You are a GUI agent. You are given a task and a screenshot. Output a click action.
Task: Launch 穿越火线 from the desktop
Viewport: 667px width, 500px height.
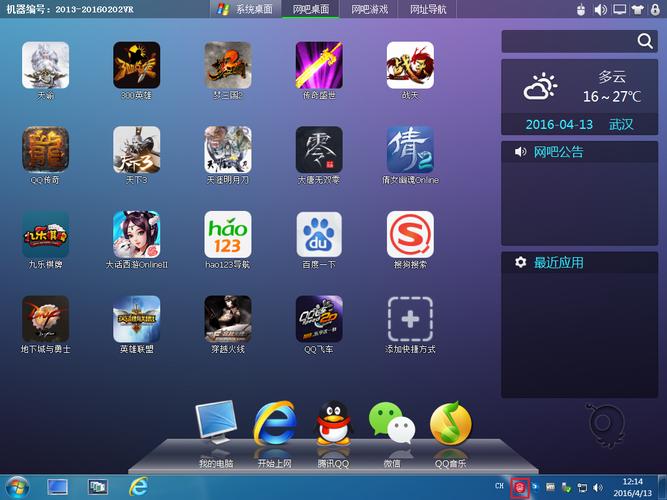(x=228, y=320)
